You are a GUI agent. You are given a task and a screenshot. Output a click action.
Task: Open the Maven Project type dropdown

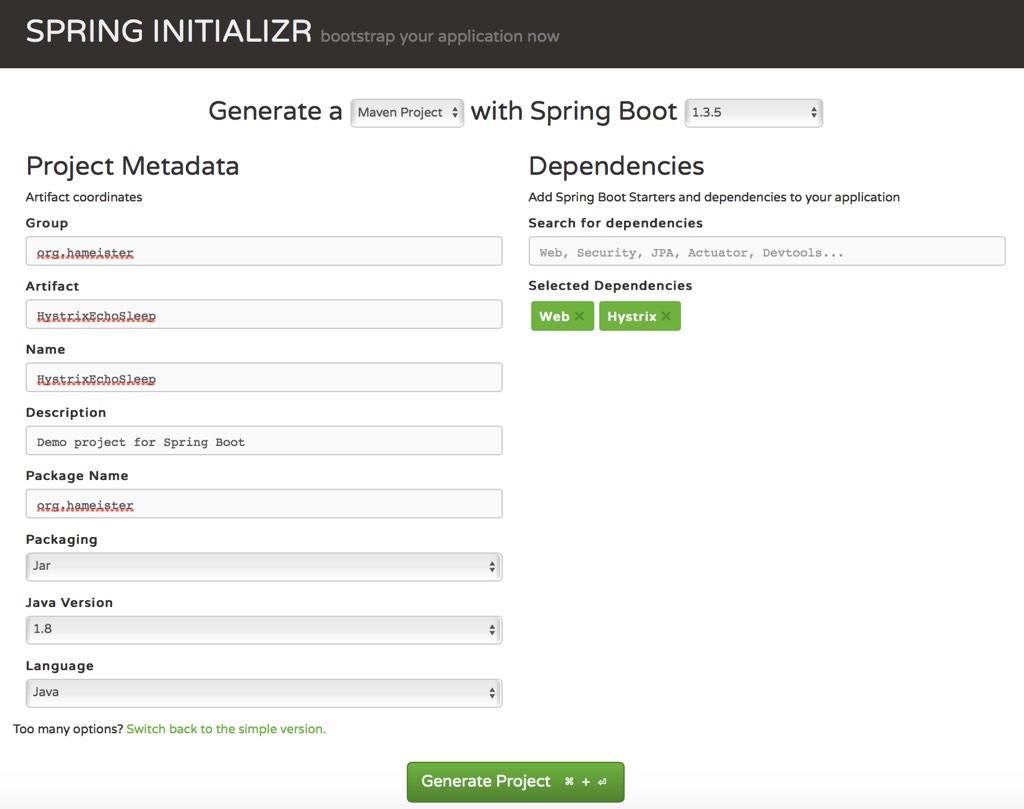point(406,113)
